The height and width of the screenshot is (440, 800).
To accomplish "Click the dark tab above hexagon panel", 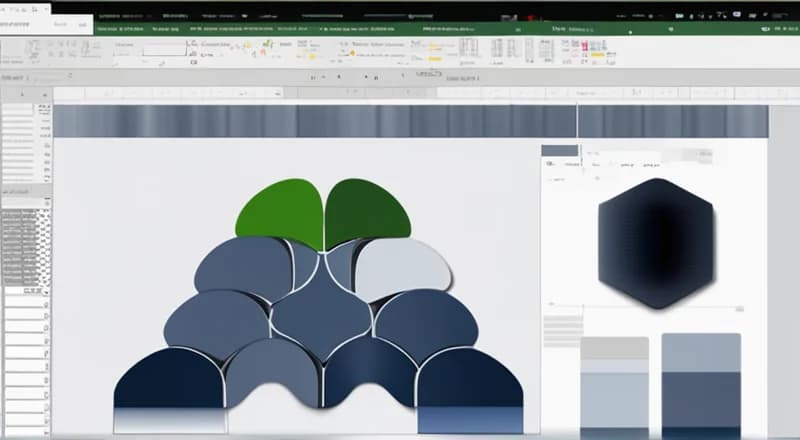I will pyautogui.click(x=559, y=151).
